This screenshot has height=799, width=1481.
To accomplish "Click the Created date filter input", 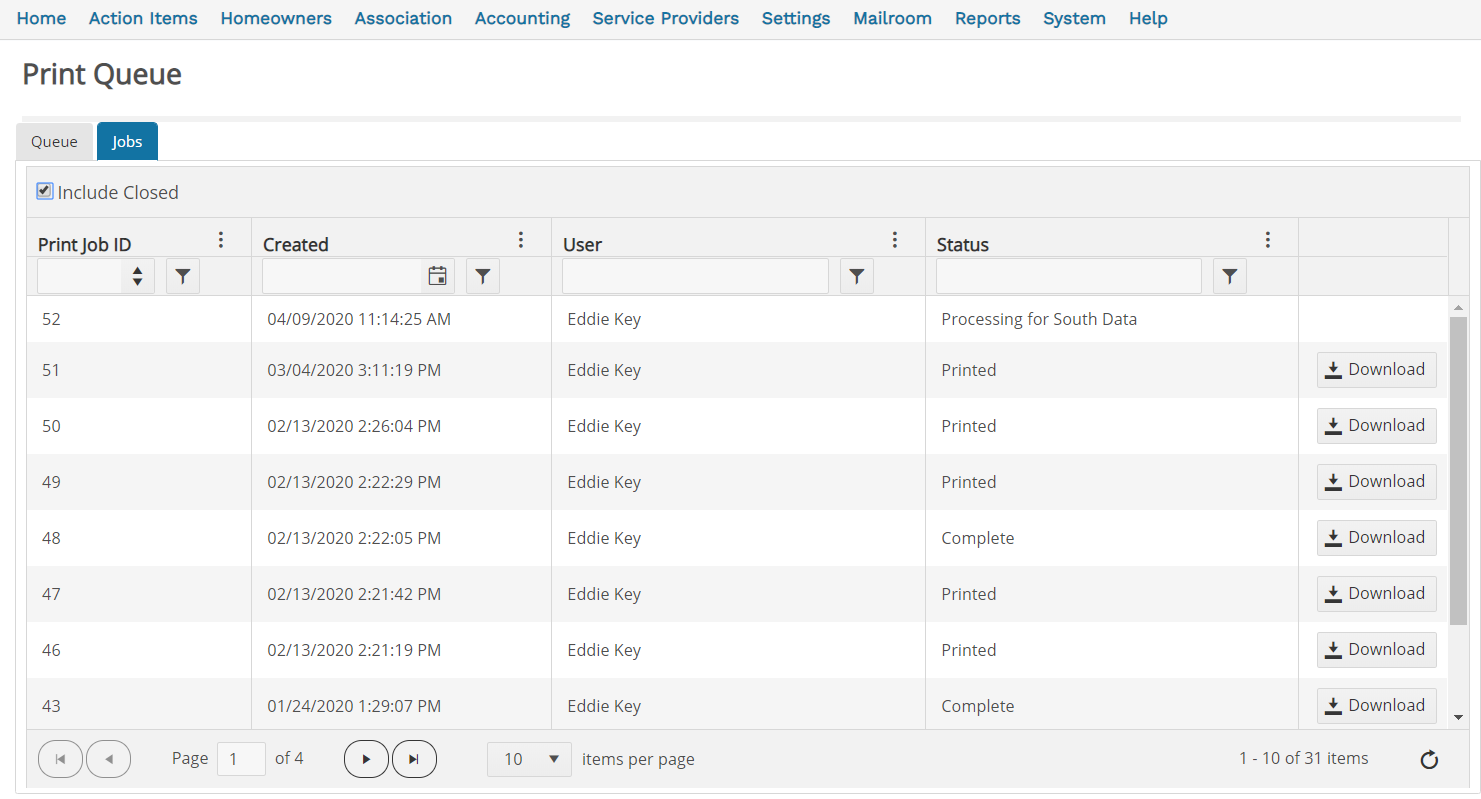I will [342, 276].
